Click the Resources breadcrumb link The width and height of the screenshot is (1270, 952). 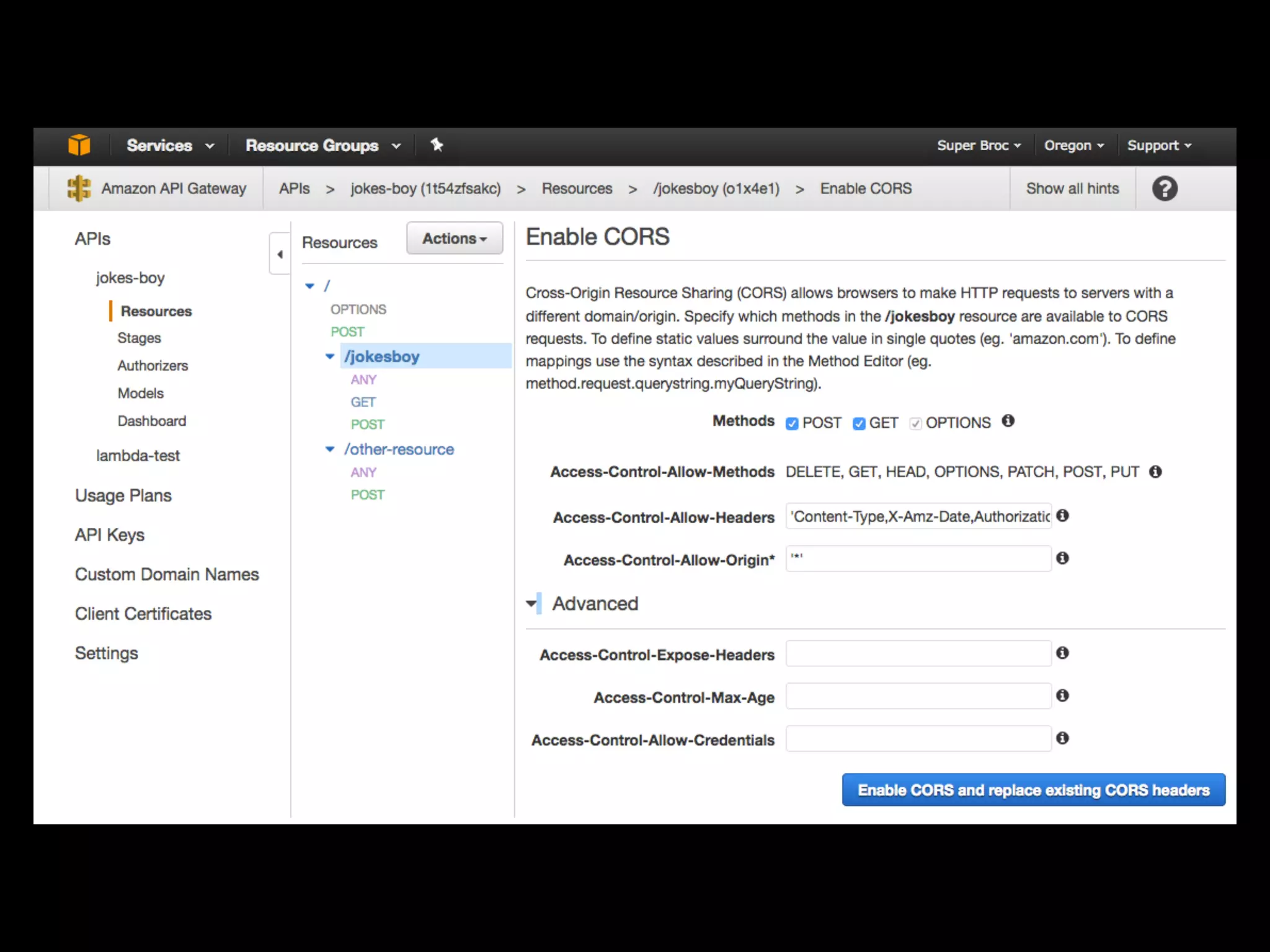(x=577, y=188)
